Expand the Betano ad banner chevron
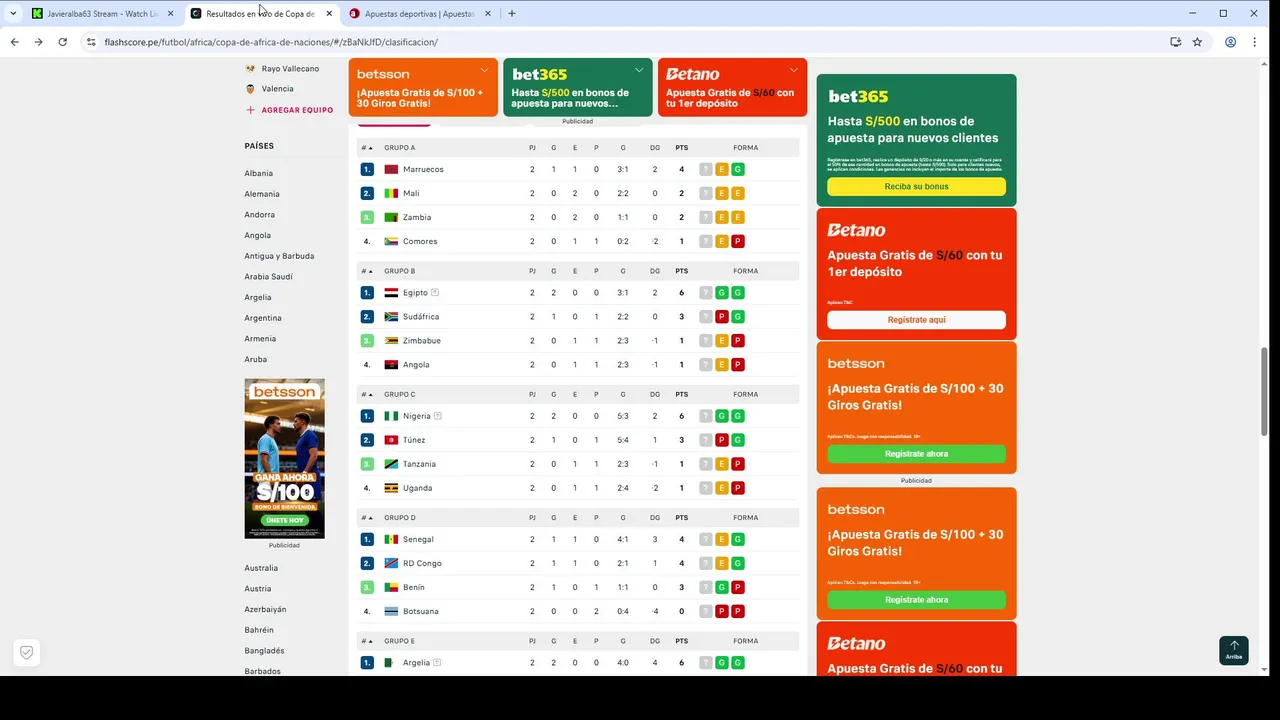The image size is (1280, 720). tap(793, 70)
